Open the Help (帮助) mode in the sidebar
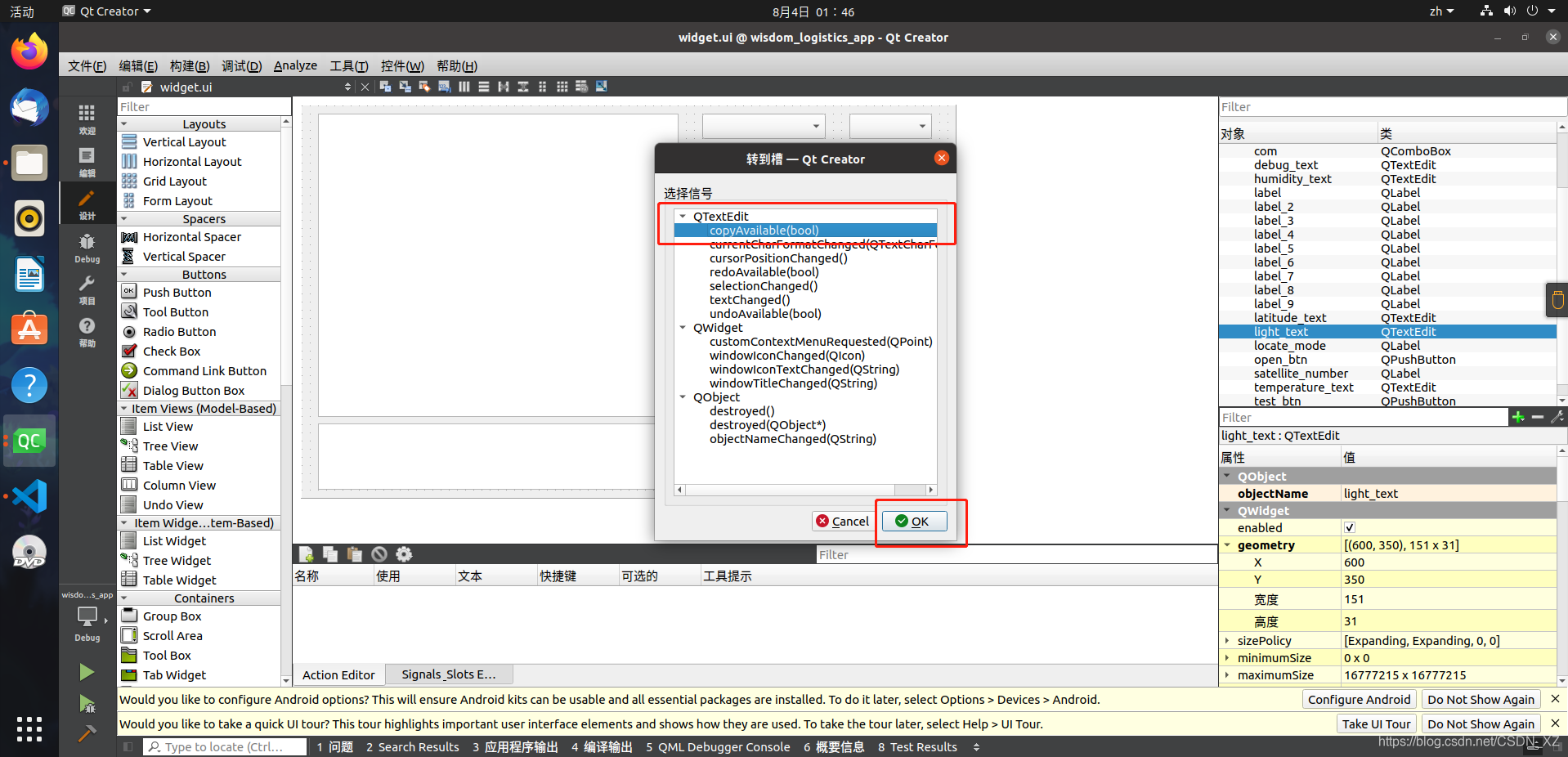Viewport: 1568px width, 757px height. point(87,332)
